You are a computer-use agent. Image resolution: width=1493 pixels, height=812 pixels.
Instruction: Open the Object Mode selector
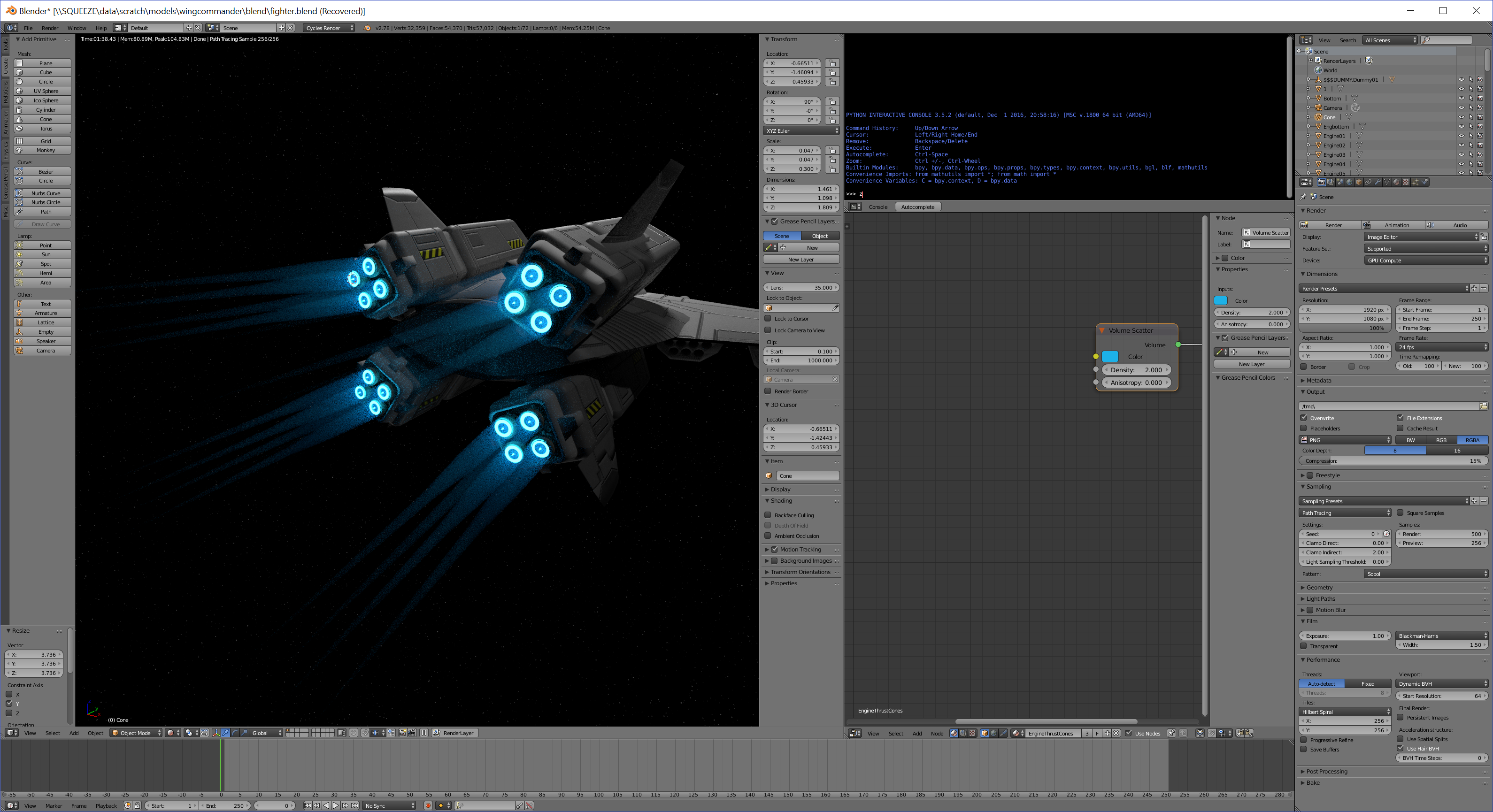(x=136, y=733)
